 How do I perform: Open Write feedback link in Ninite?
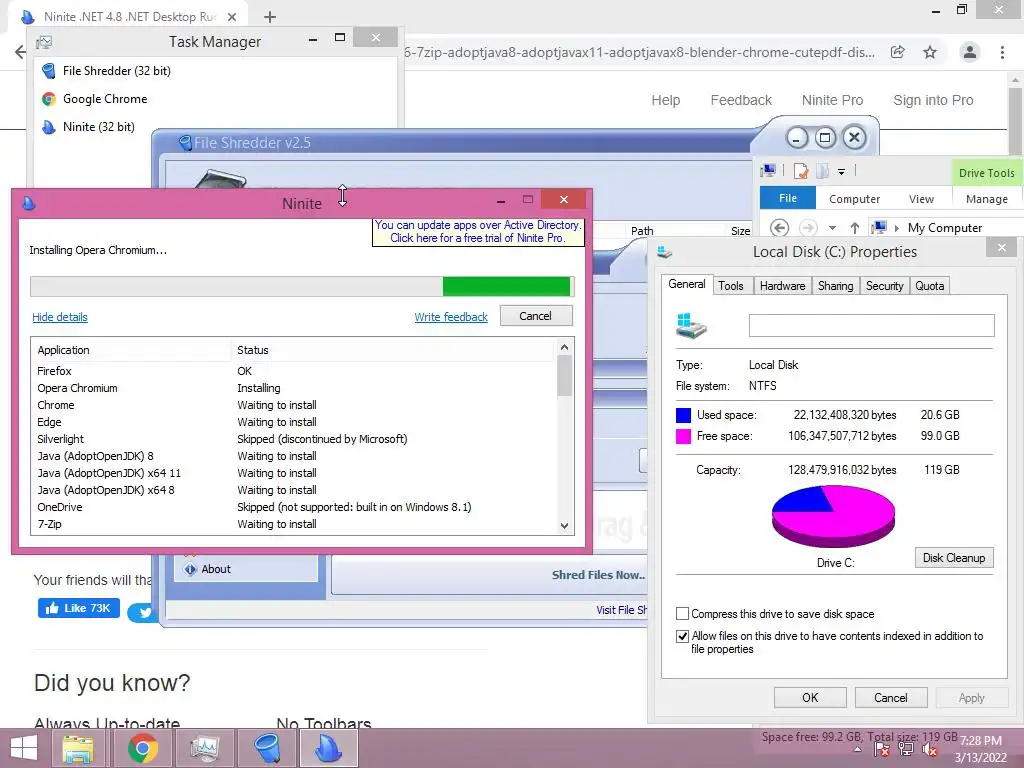(x=451, y=317)
